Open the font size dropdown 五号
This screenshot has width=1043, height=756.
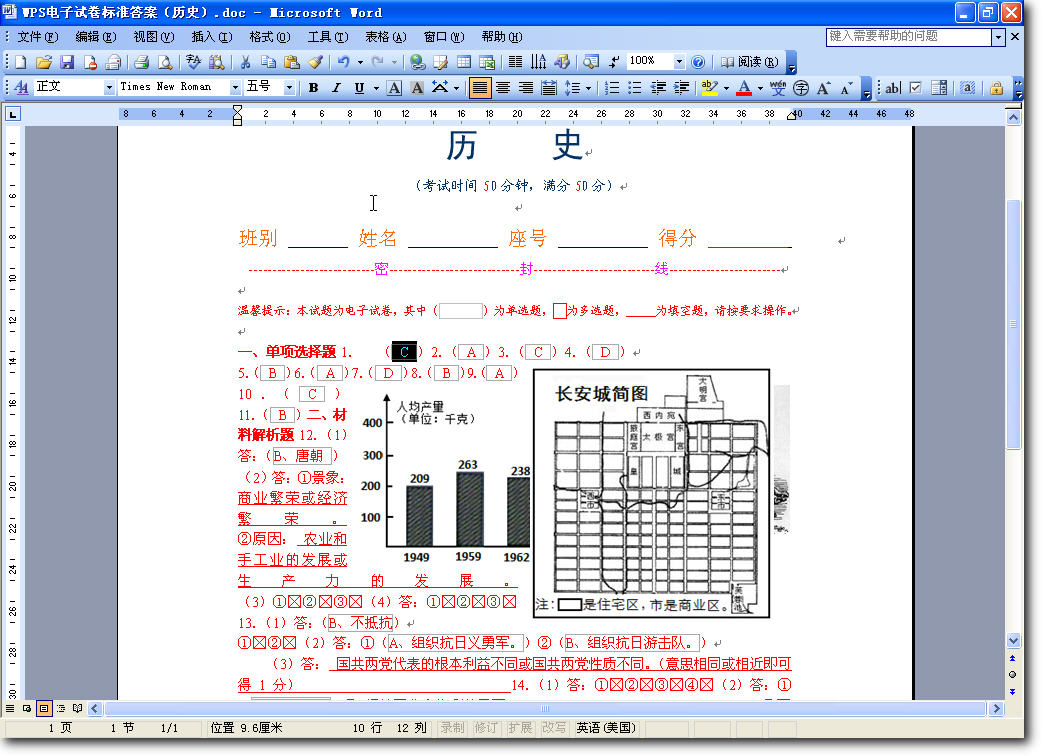pos(289,88)
